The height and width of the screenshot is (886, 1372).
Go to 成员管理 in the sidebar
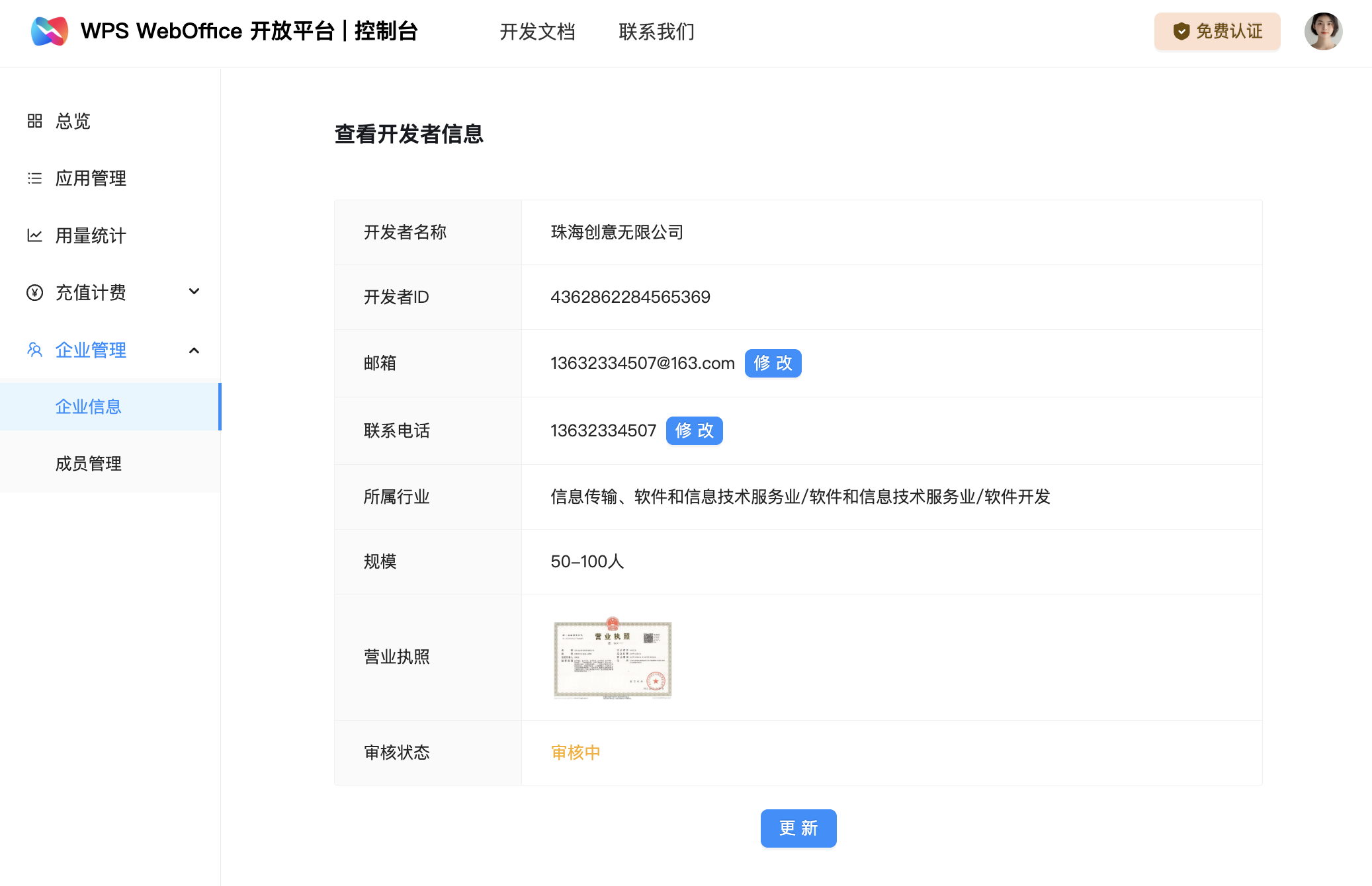pos(89,463)
